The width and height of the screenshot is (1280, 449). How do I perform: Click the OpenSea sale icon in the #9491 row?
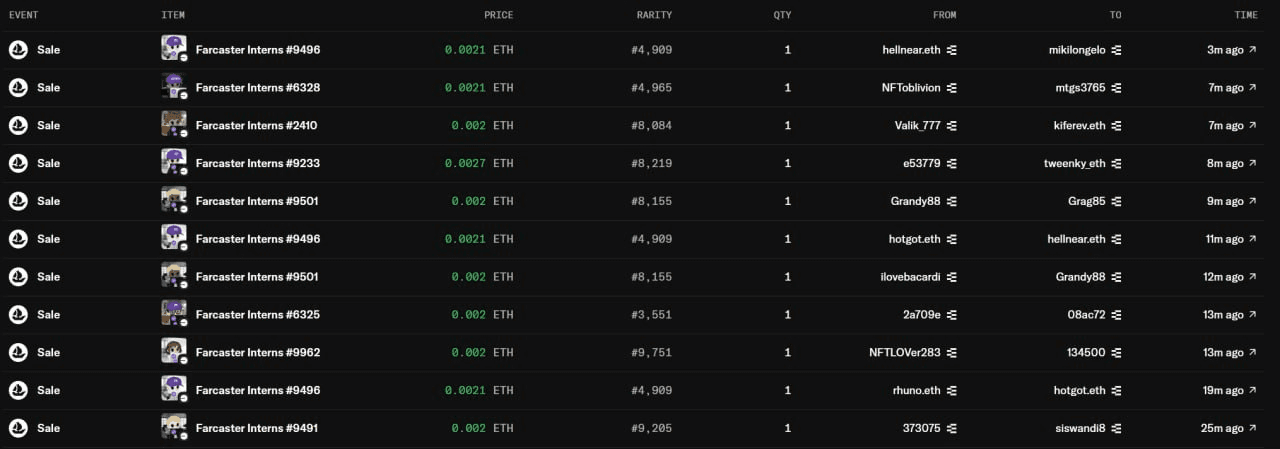[18, 428]
